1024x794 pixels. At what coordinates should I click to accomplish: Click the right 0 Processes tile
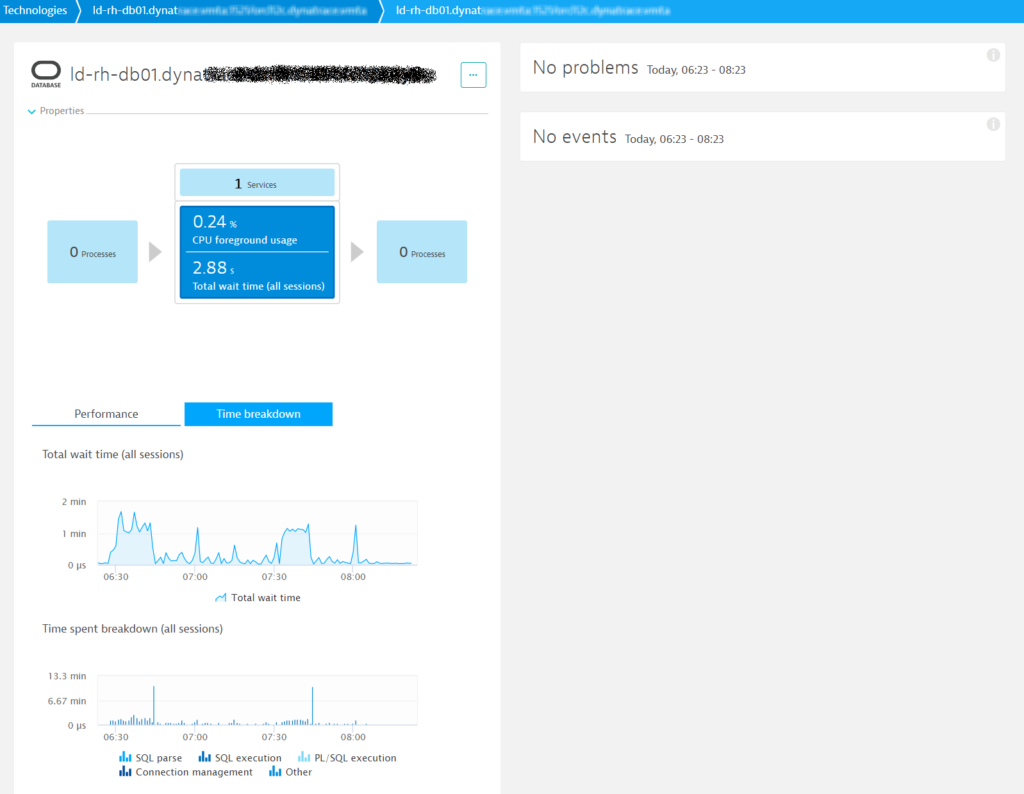tap(421, 252)
